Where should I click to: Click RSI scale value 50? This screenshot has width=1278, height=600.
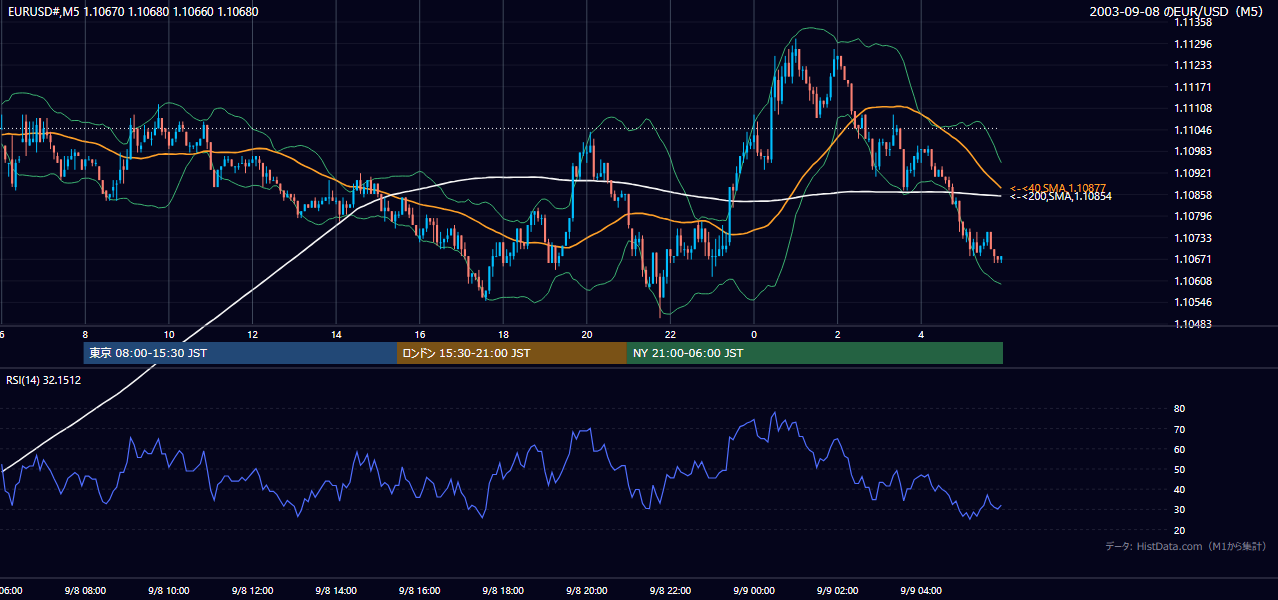tap(1179, 469)
